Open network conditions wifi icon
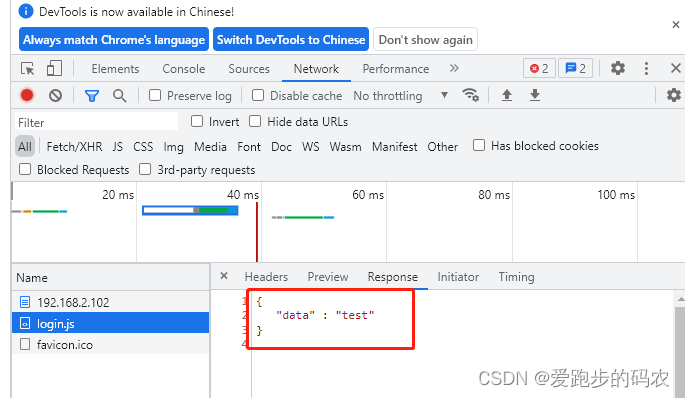The image size is (685, 398). coord(471,95)
